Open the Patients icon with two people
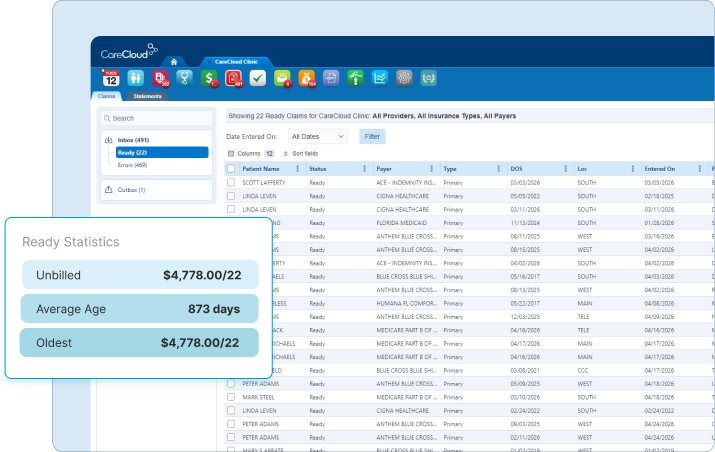Image resolution: width=715 pixels, height=452 pixels. point(135,78)
